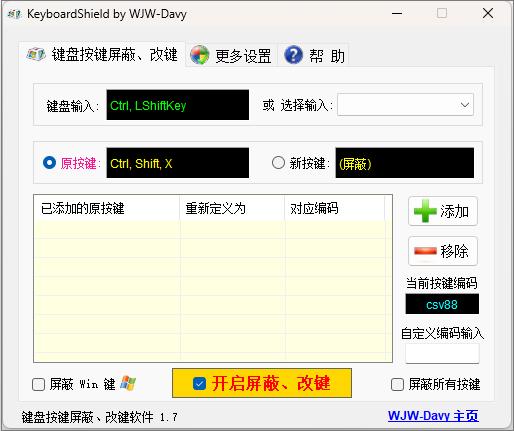
Task: Click the keyboard icon on the first tab
Action: tap(36, 54)
